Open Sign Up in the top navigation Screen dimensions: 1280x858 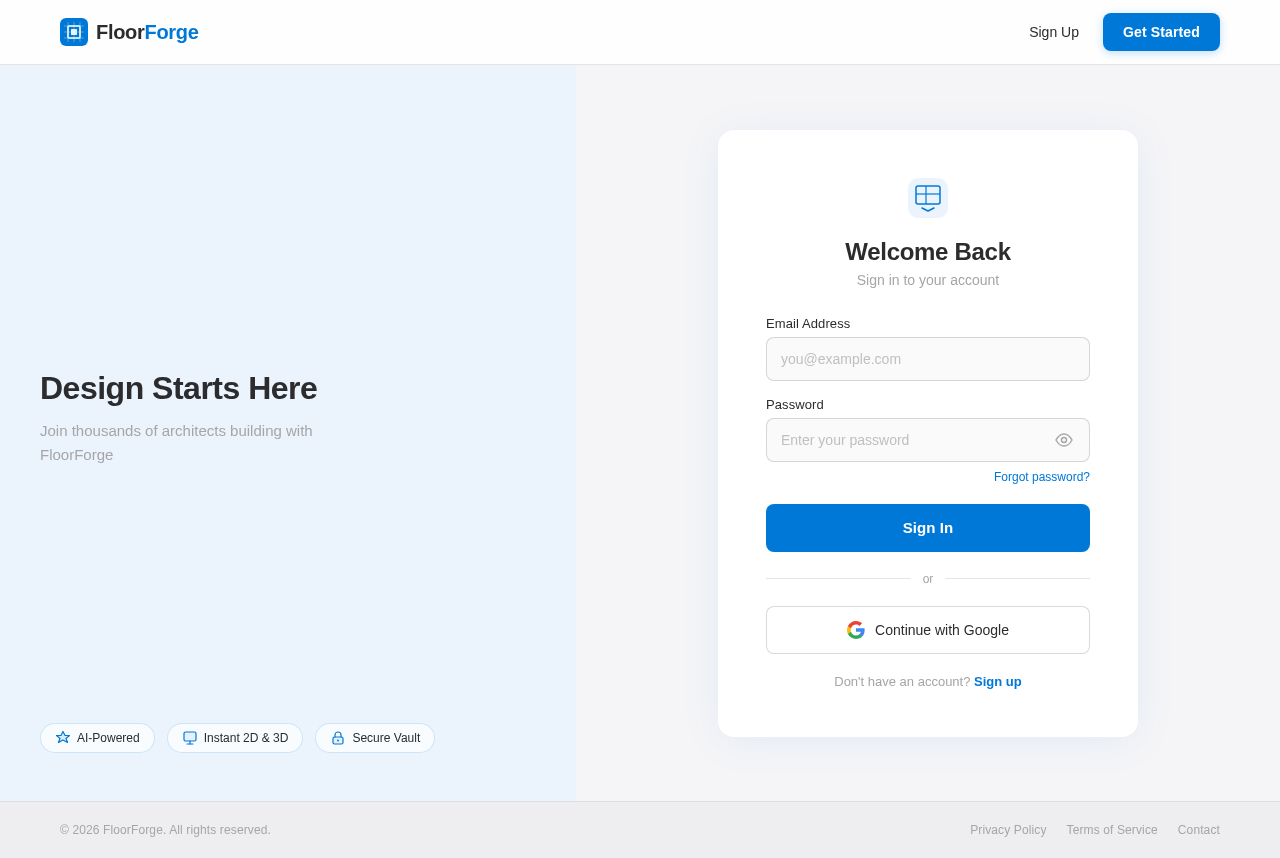point(1054,32)
